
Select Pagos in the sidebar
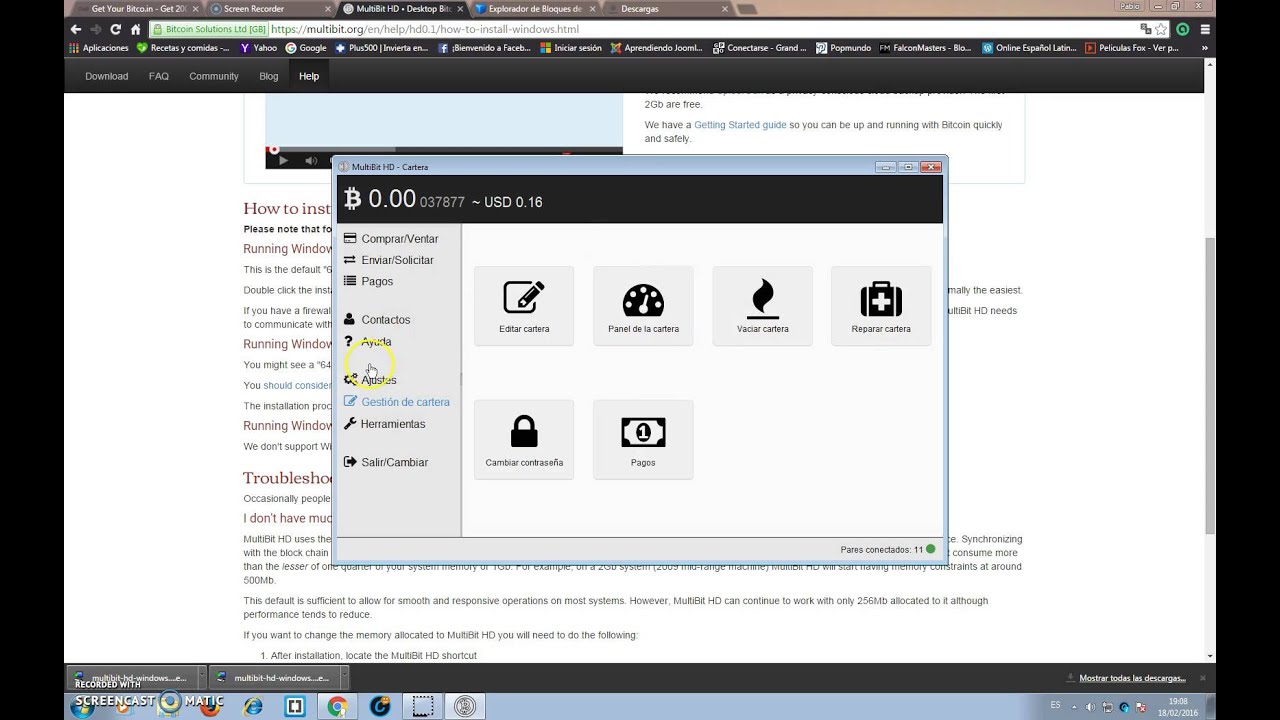[368, 281]
